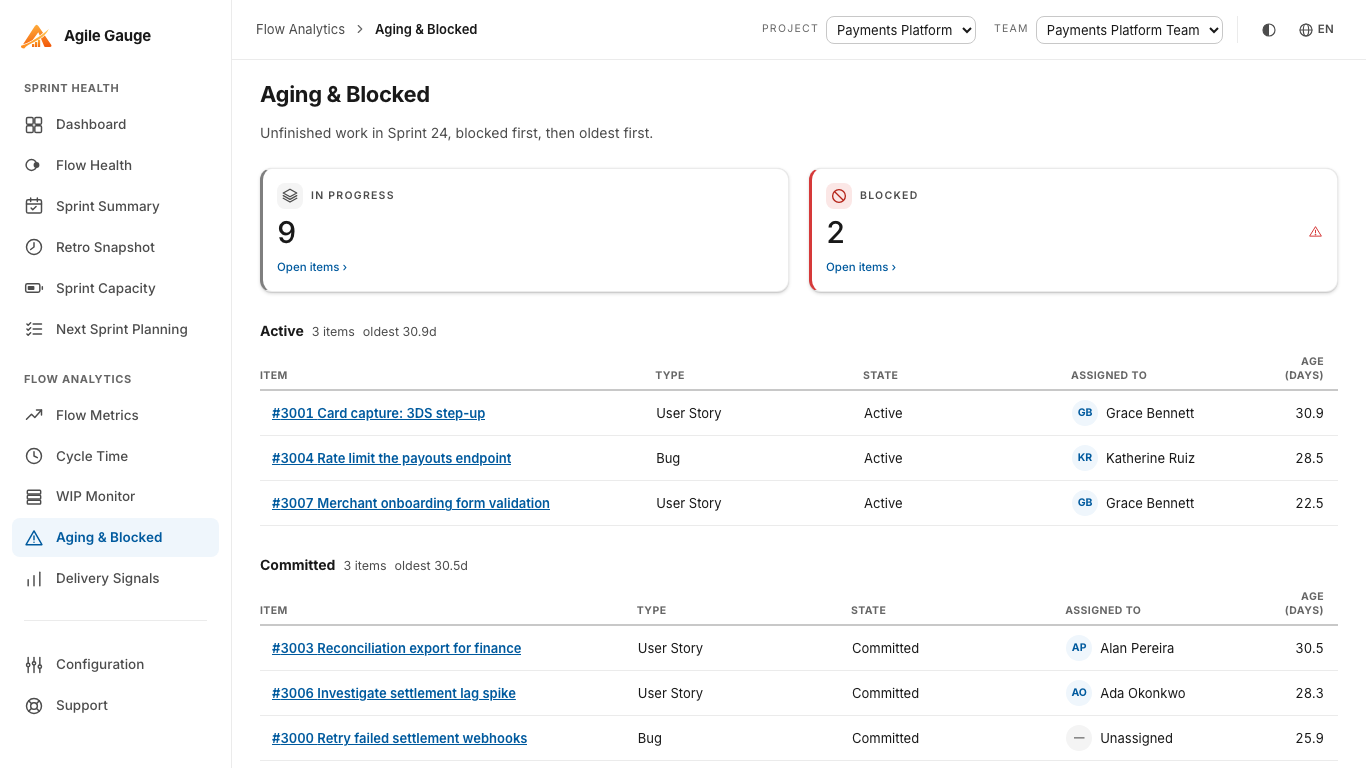Click the red warning triangle on Blocked card
1366x768 pixels.
click(x=1315, y=232)
